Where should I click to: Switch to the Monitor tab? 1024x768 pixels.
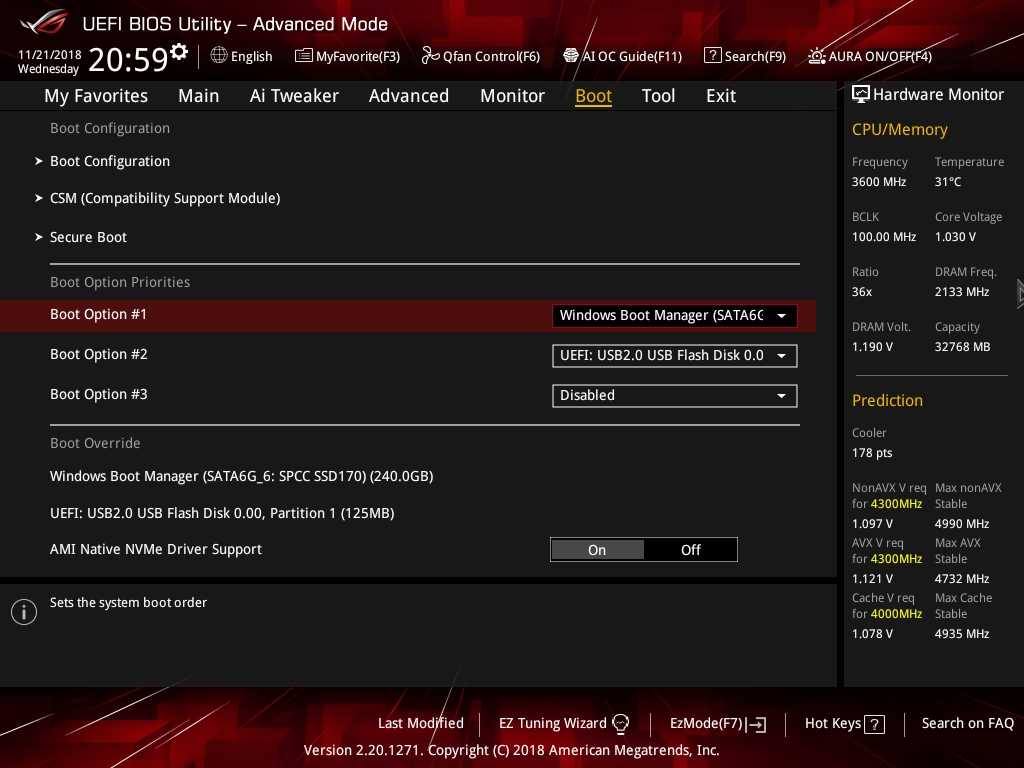512,96
